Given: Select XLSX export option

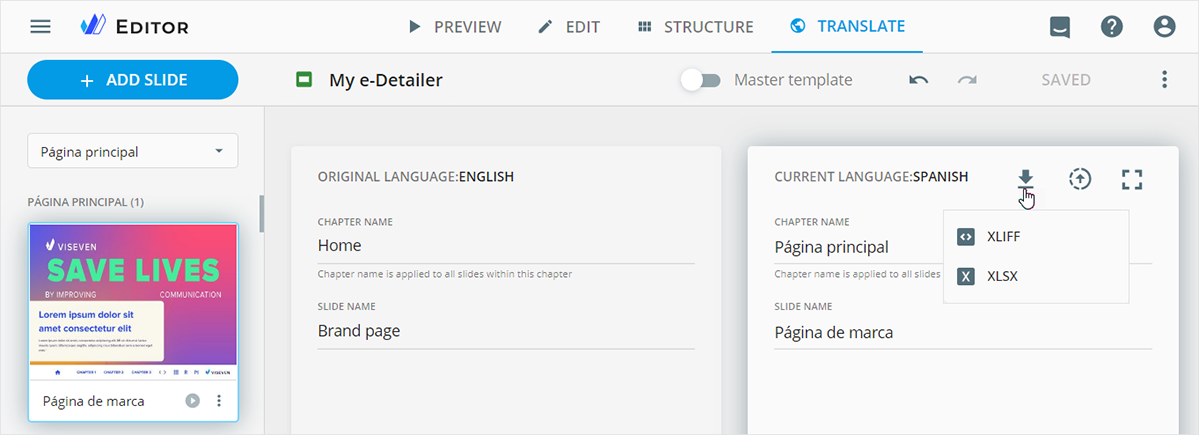Looking at the screenshot, I should tap(1001, 276).
